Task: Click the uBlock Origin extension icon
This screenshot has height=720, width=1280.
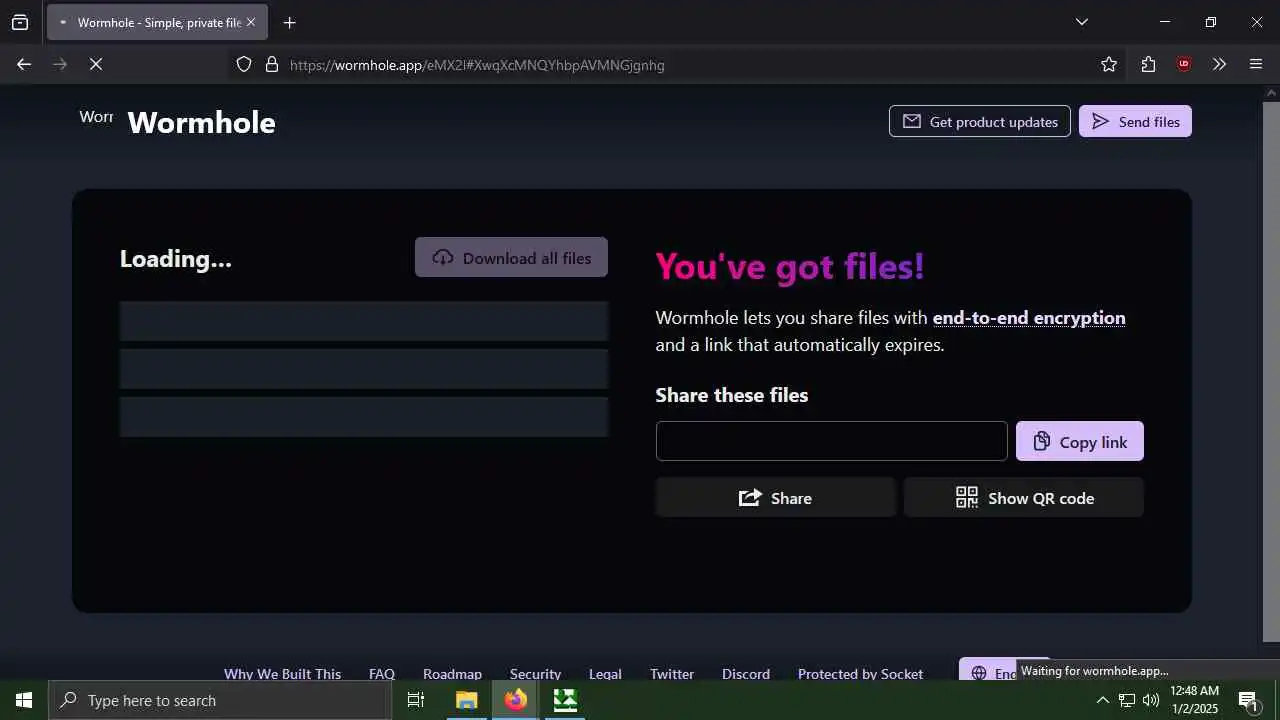Action: [1184, 64]
